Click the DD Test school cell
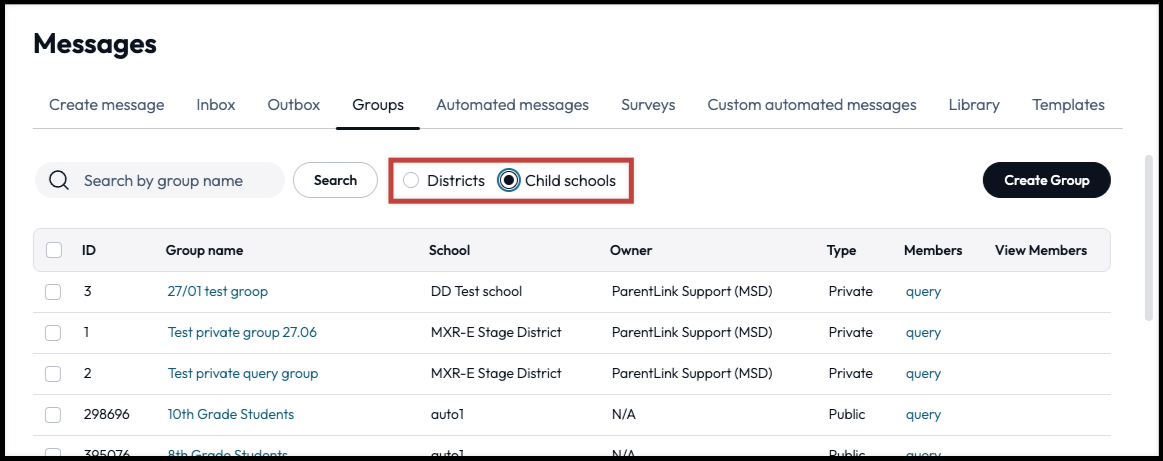The image size is (1163, 461). click(x=476, y=291)
